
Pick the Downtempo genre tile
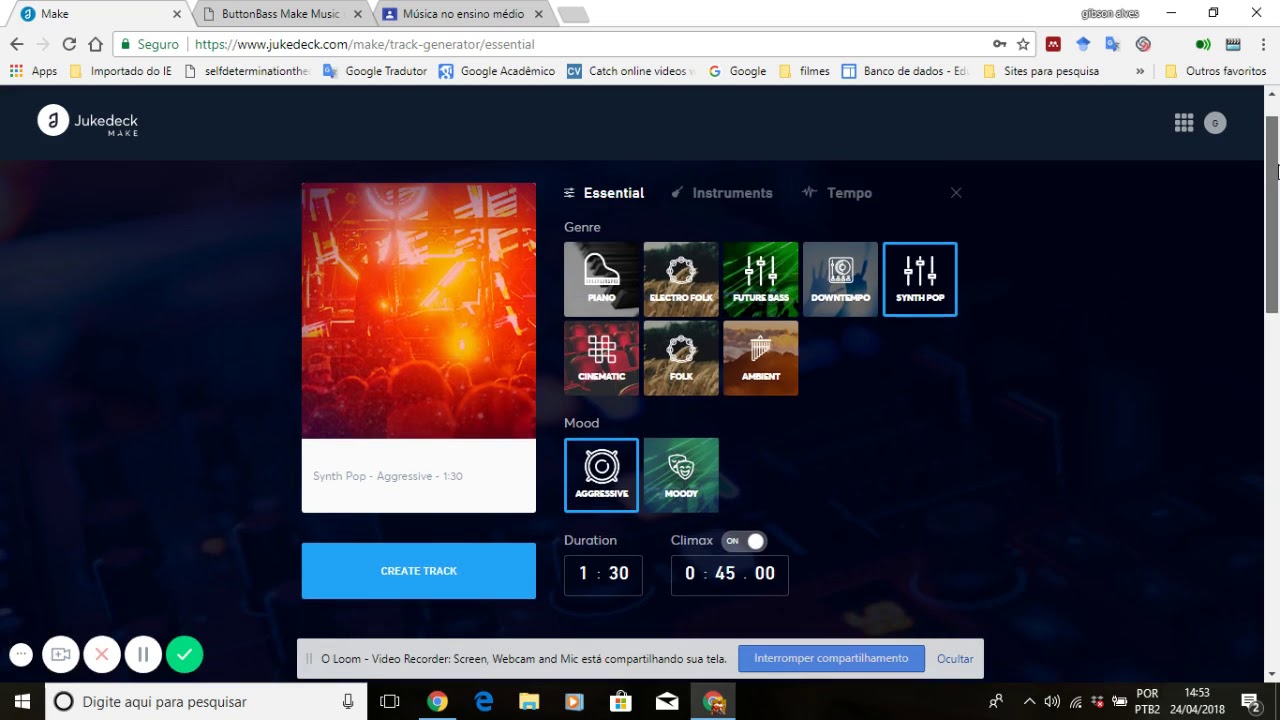click(x=840, y=279)
